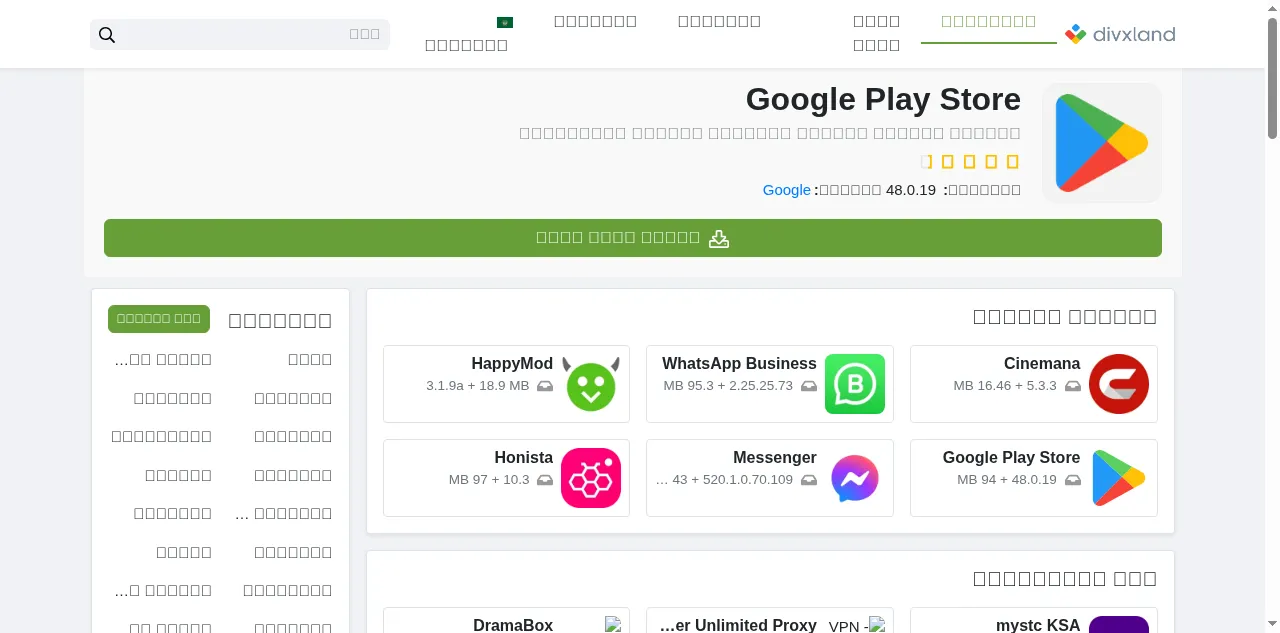Viewport: 1280px width, 633px height.
Task: Click the green flag icon in navigation
Action: [x=505, y=22]
